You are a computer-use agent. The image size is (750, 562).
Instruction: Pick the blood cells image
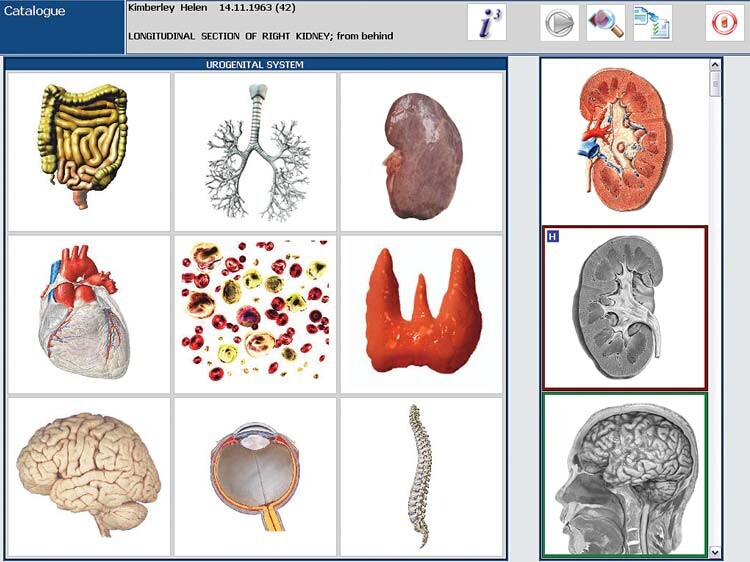click(x=255, y=312)
